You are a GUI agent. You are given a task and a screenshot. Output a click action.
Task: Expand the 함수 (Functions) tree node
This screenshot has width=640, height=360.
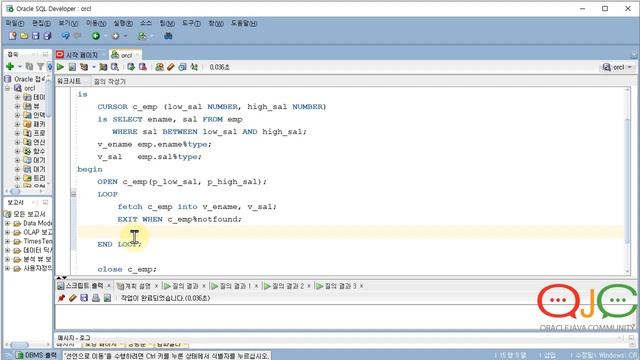tap(17, 151)
